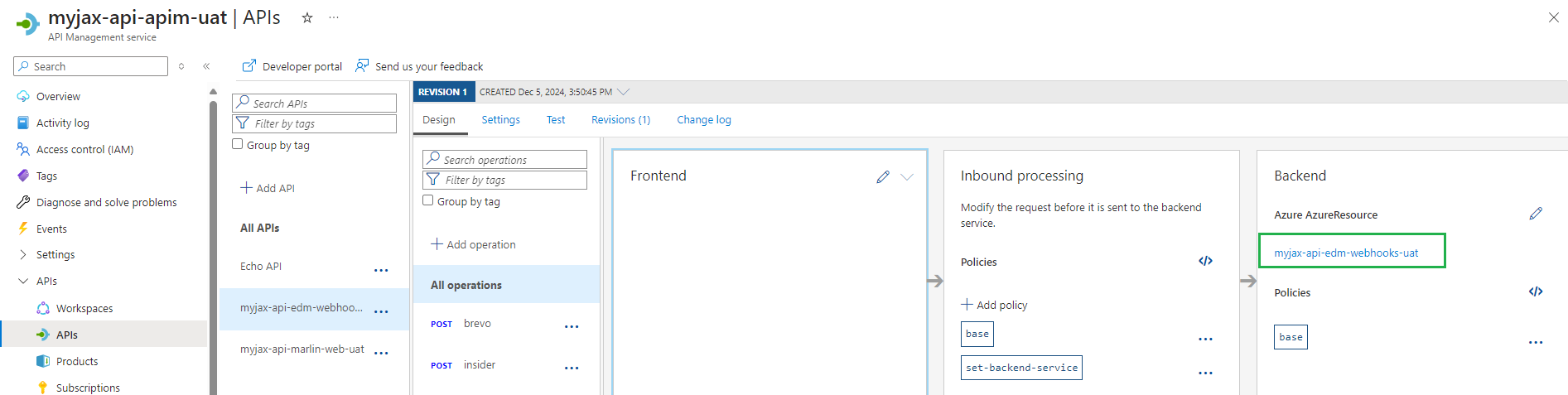Expand the revision dropdown chevron

click(x=624, y=91)
